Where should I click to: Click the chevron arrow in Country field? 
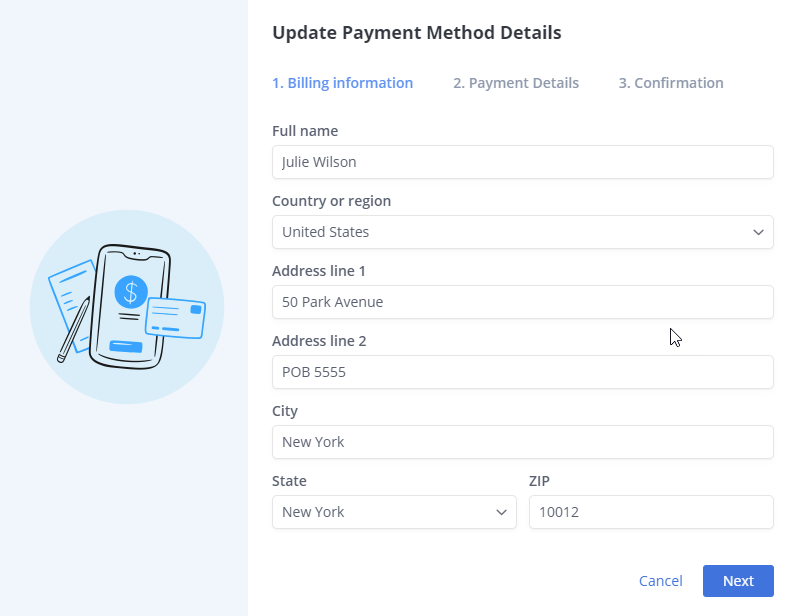click(758, 232)
